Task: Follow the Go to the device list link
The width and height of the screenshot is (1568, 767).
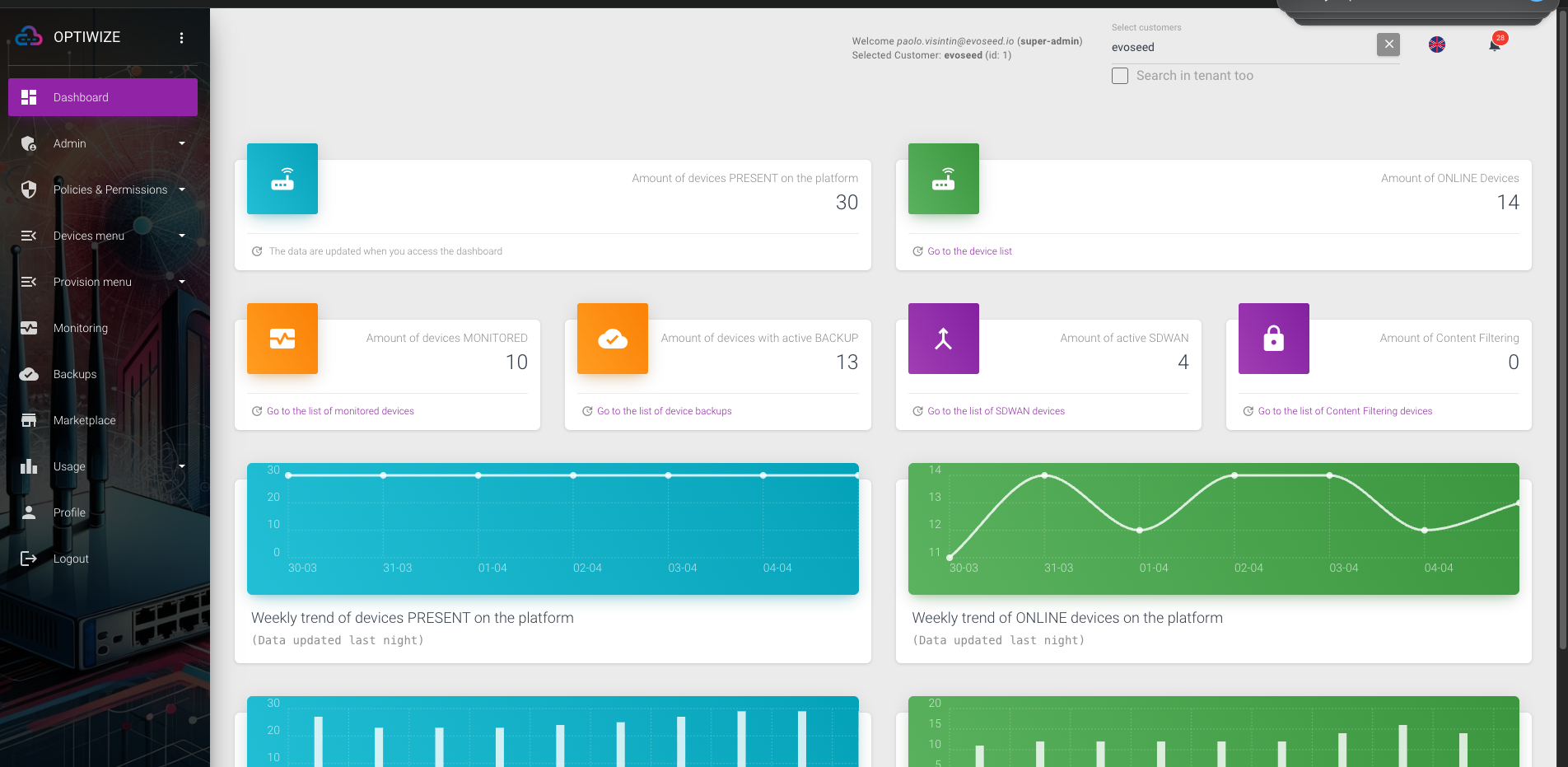Action: (969, 251)
